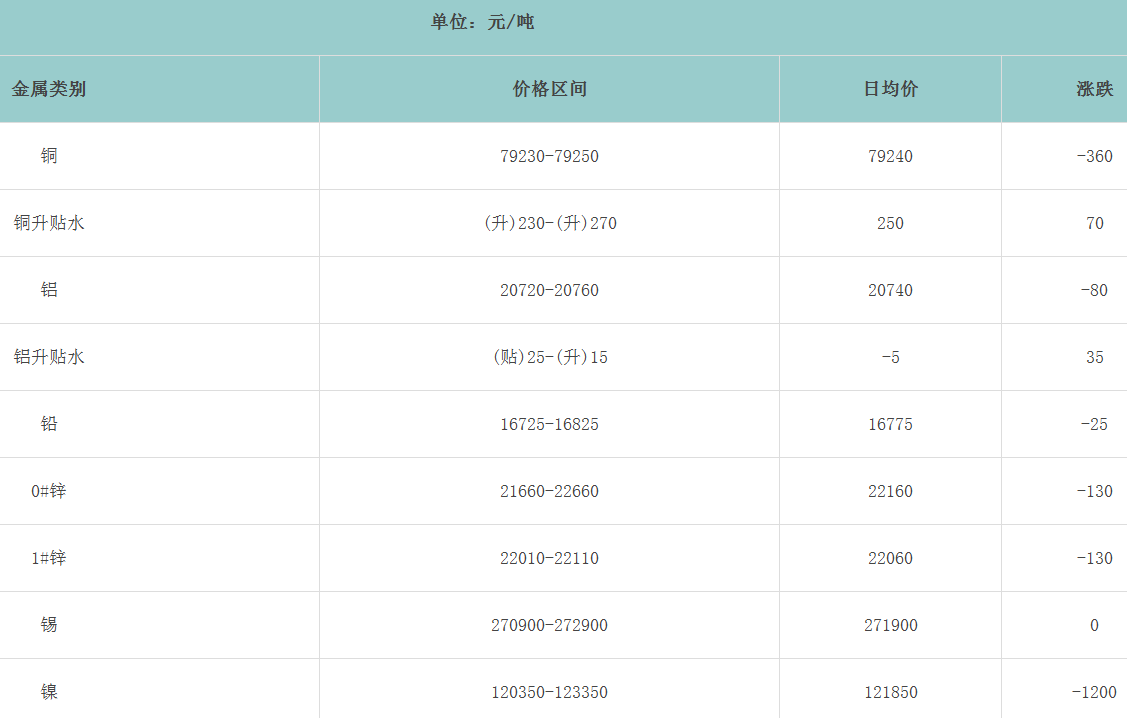Click the 价格区间 column header
This screenshot has height=718, width=1127.
click(x=549, y=89)
